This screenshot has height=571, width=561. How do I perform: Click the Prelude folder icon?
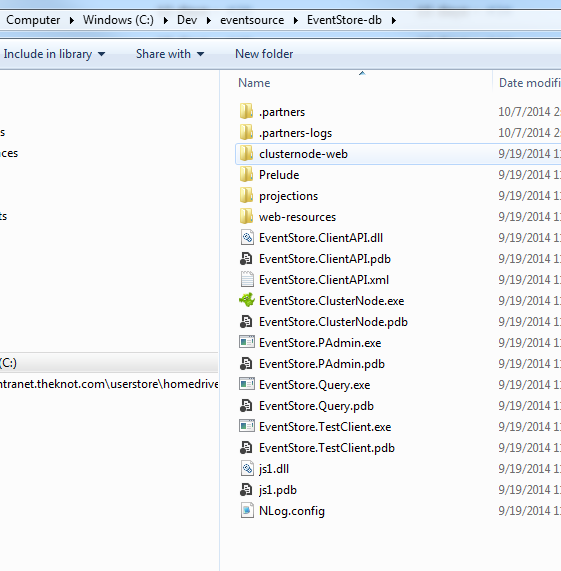(246, 174)
